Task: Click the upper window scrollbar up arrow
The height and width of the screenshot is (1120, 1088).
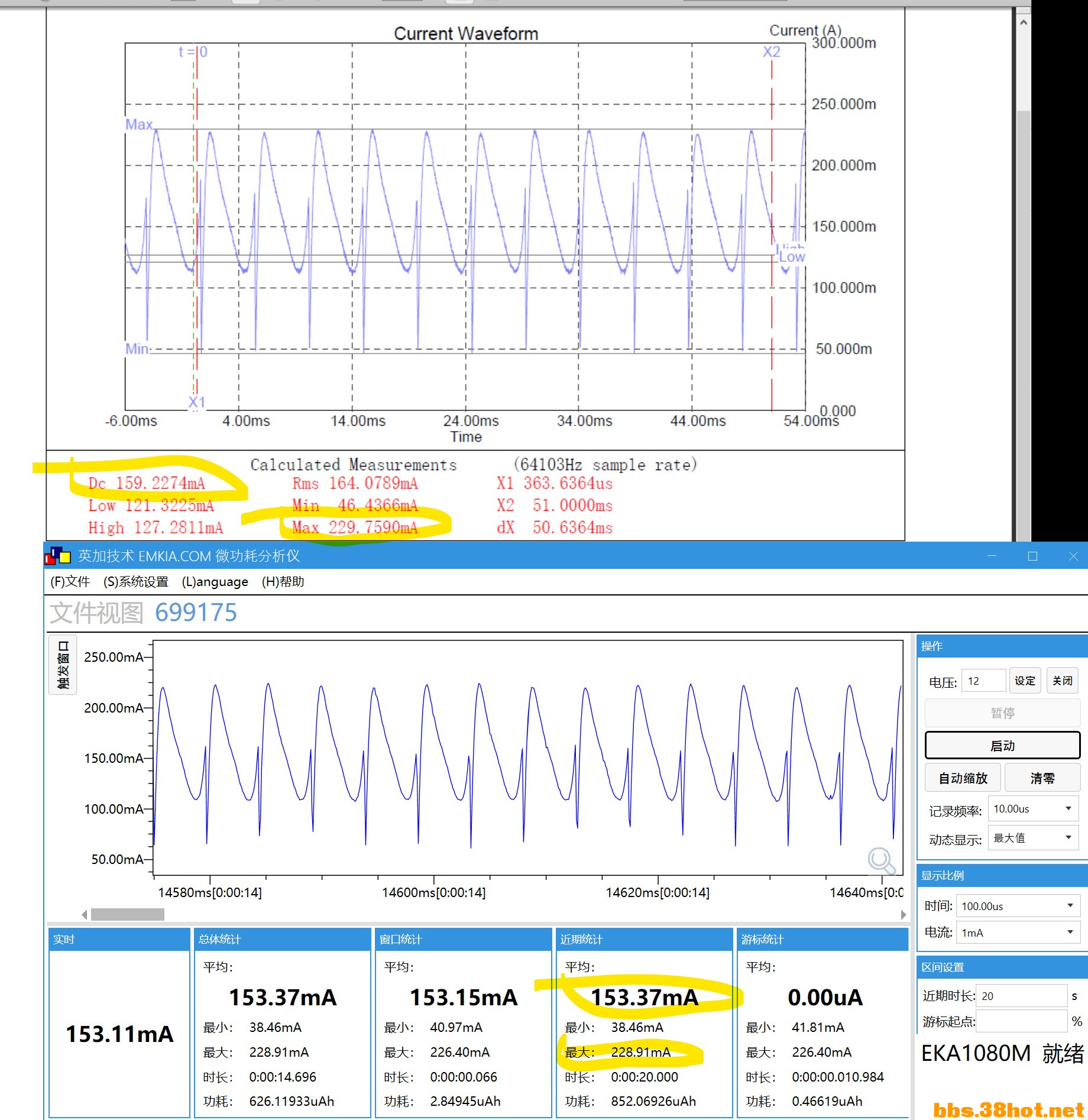Action: point(1024,22)
